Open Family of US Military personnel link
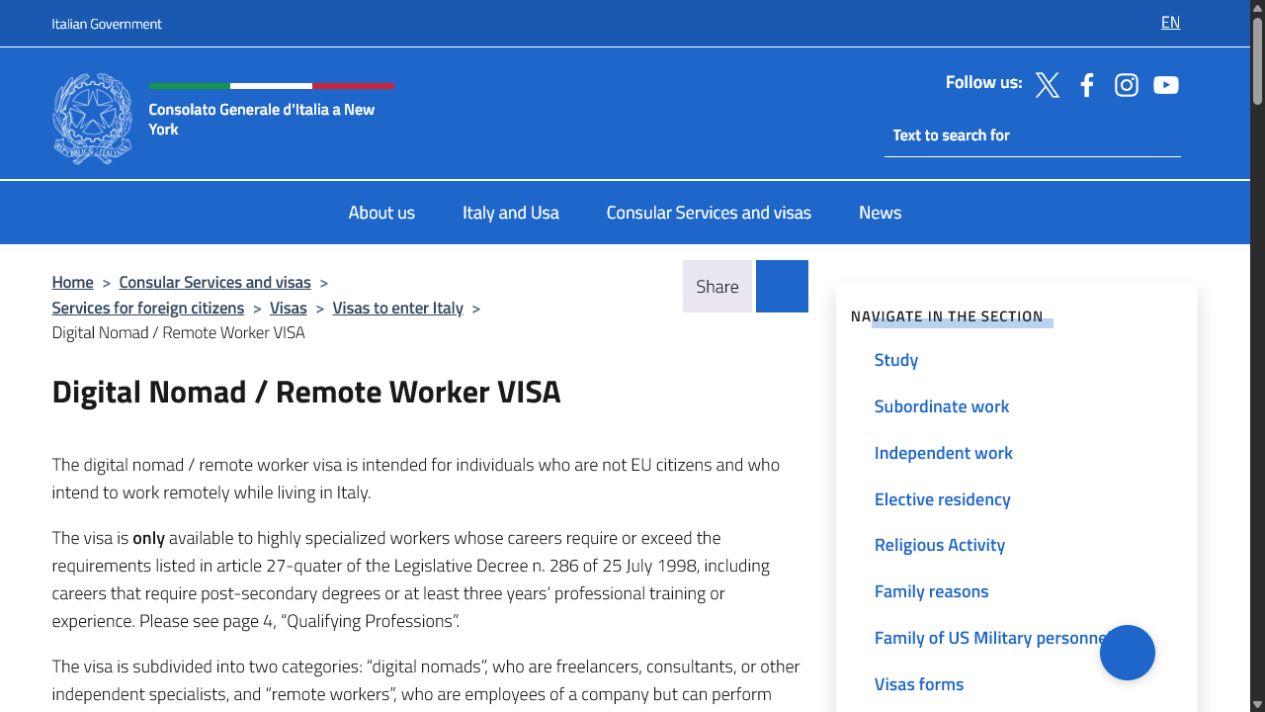Image resolution: width=1265 pixels, height=712 pixels. click(x=992, y=638)
